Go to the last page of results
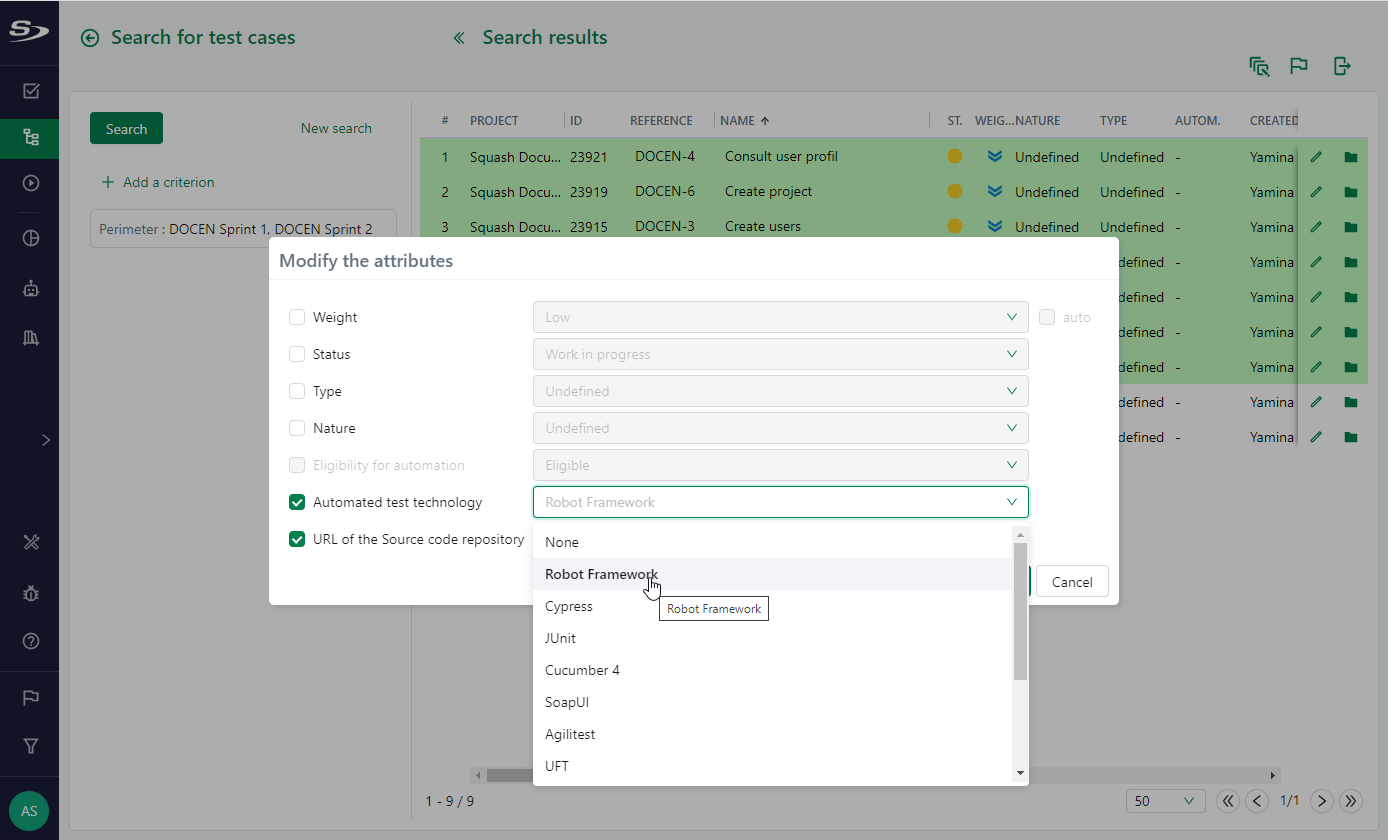 (1351, 801)
